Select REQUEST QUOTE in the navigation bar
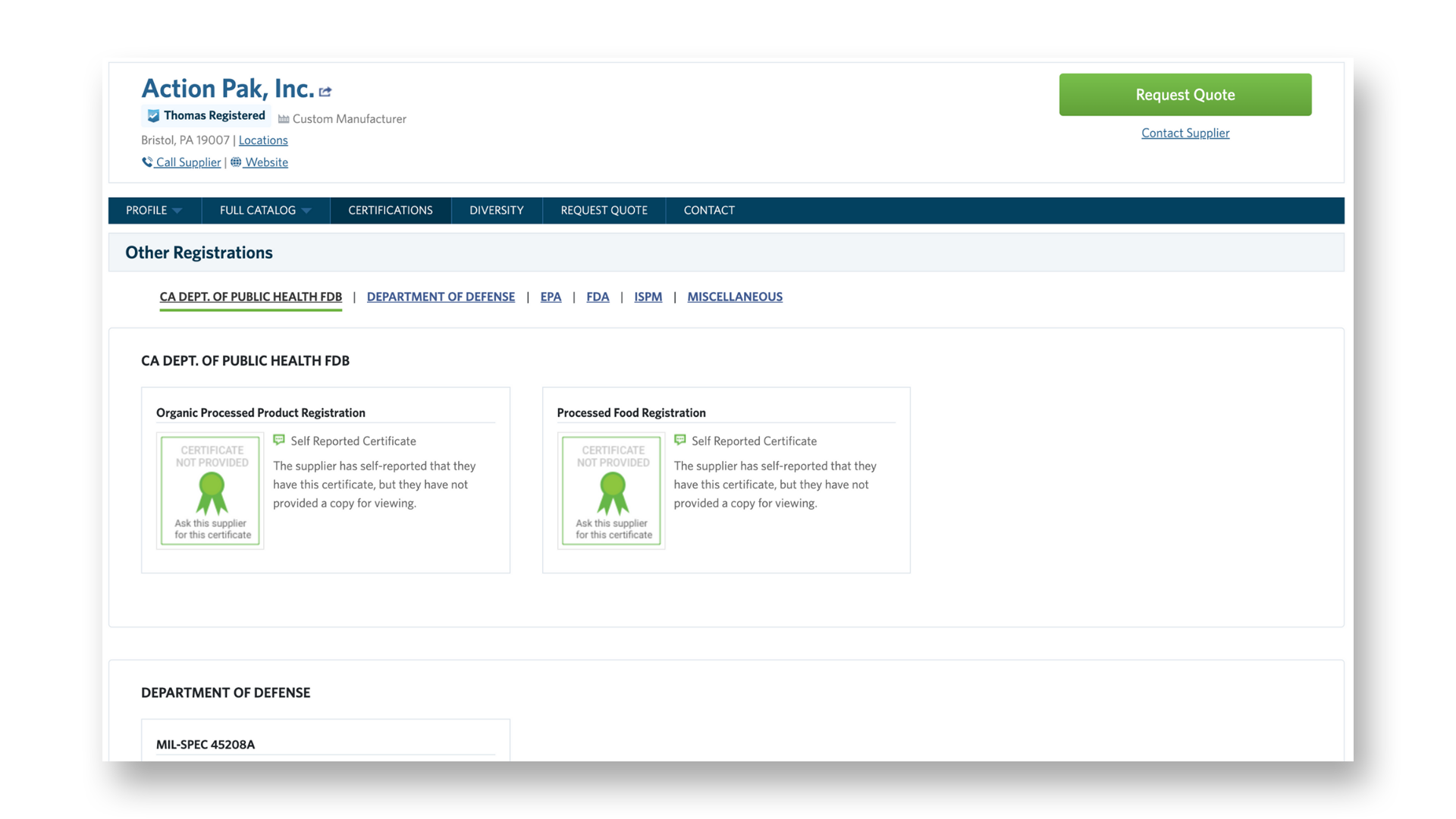The height and width of the screenshot is (819, 1456). click(604, 211)
